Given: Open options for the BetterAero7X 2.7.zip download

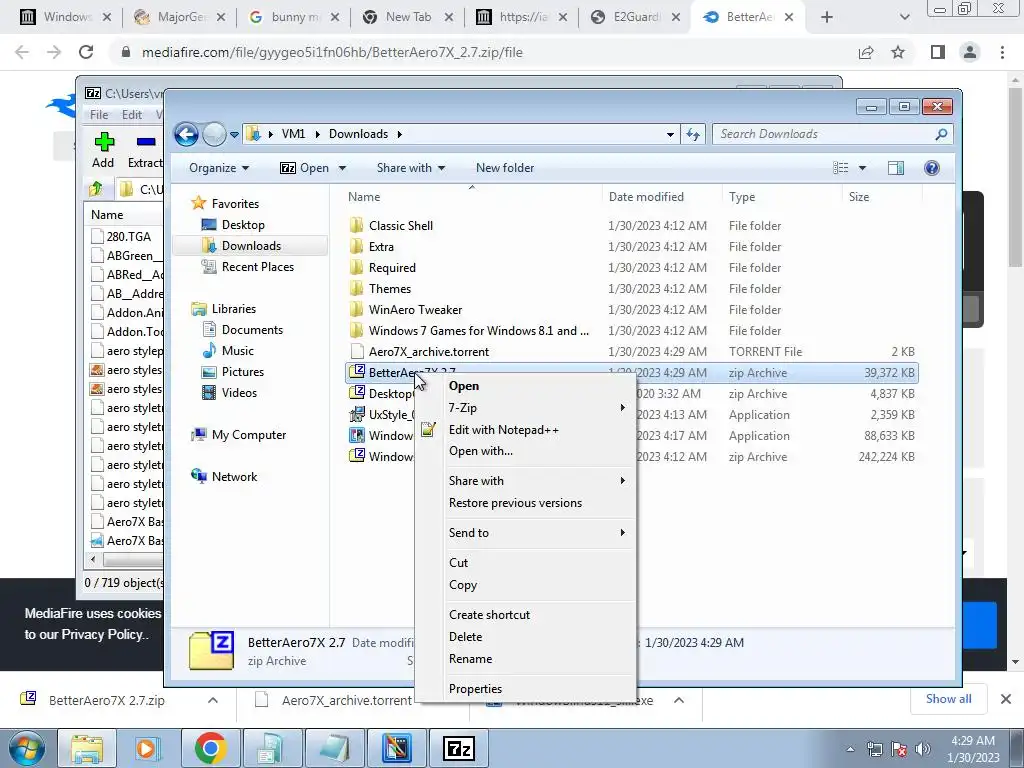Looking at the screenshot, I should (x=212, y=700).
